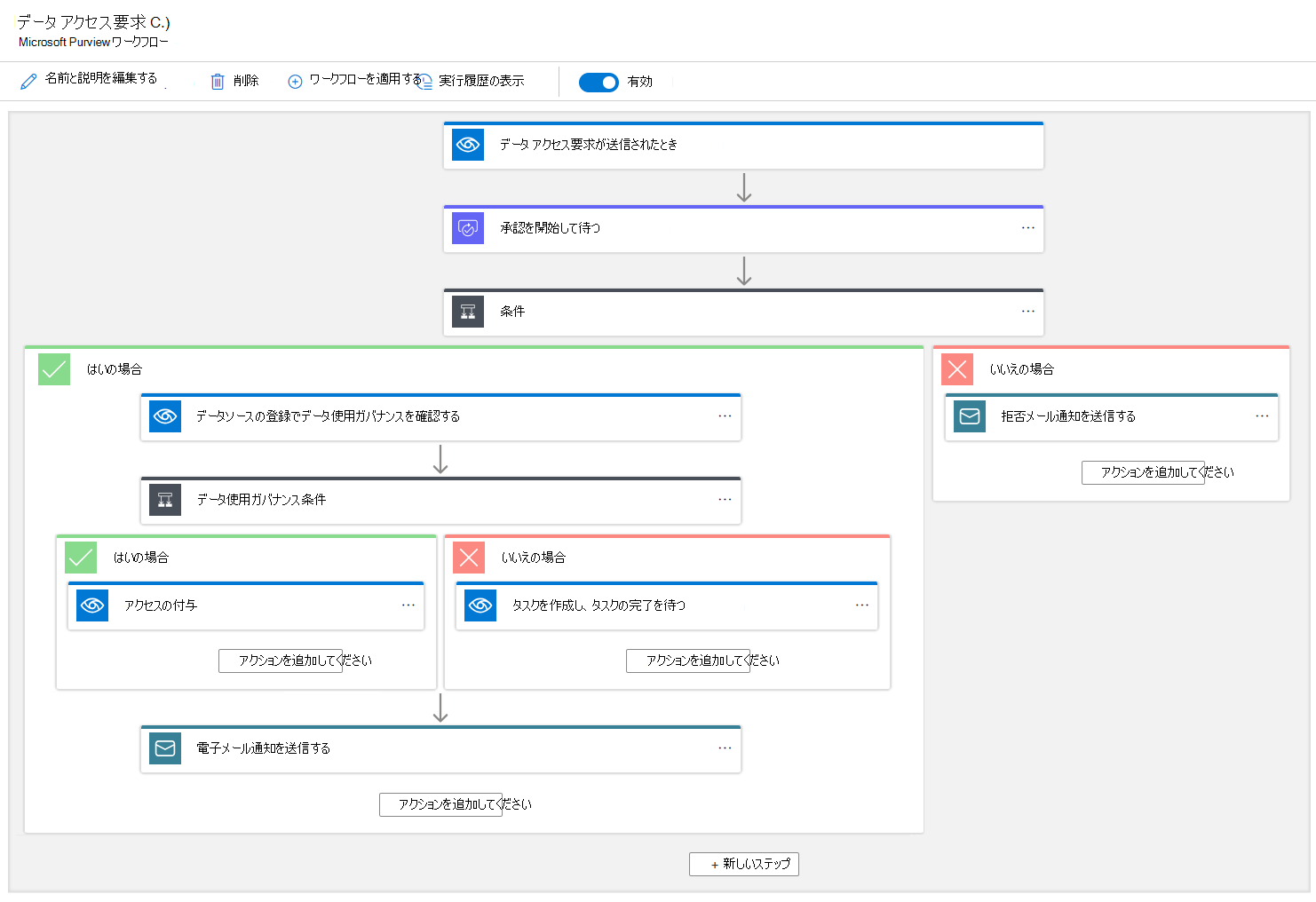Open the ellipsis menu on 拒否メール通知を送信する
The image size is (1316, 902).
pos(1262,416)
